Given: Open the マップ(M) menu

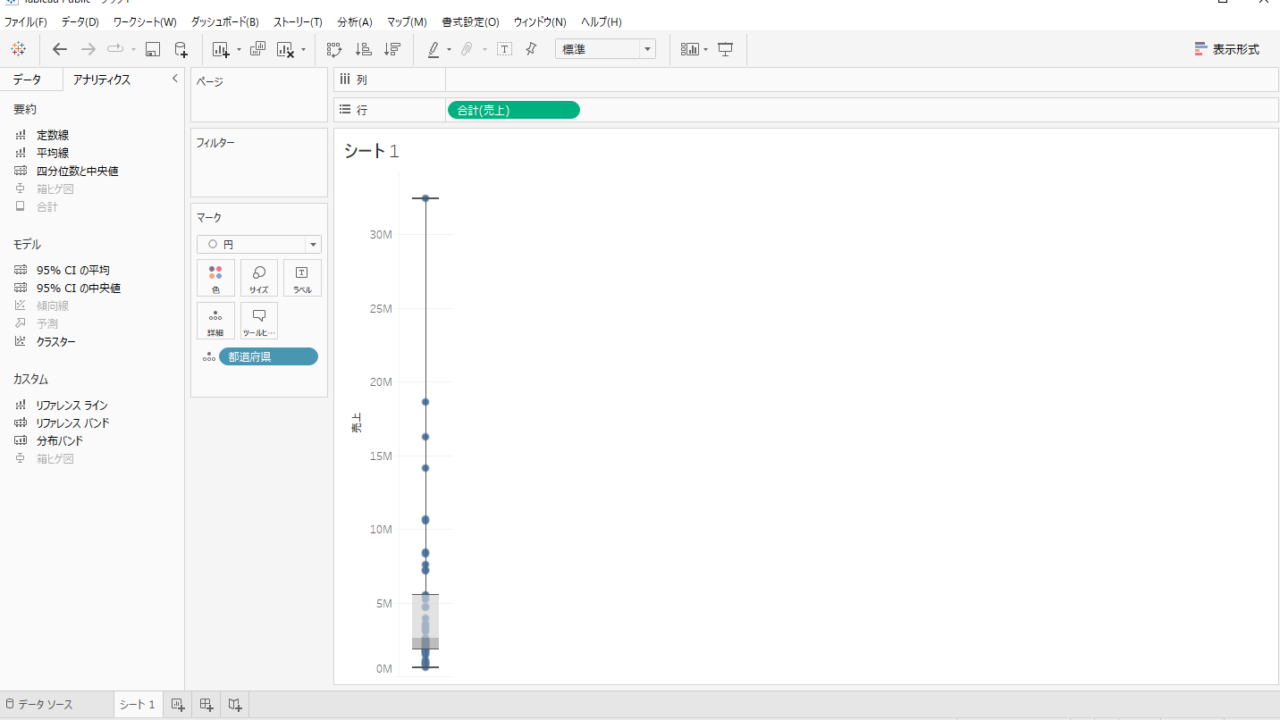Looking at the screenshot, I should 407,22.
